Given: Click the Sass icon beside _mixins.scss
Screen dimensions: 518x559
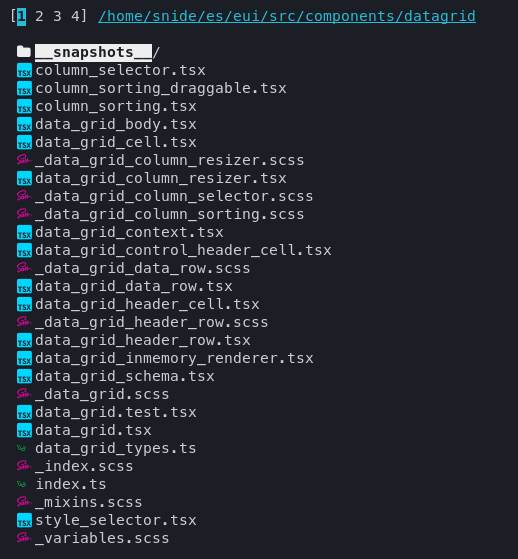Looking at the screenshot, I should point(24,502).
